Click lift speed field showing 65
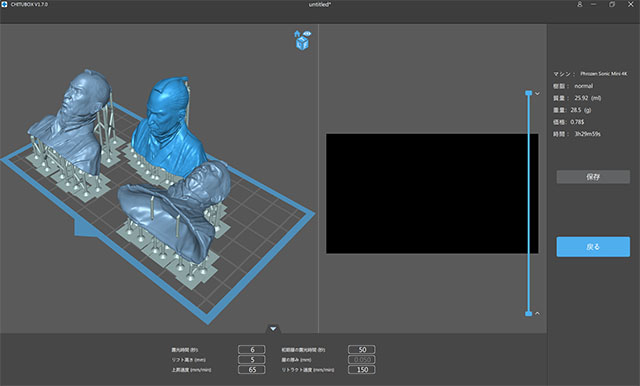The height and width of the screenshot is (386, 640). pyautogui.click(x=252, y=370)
